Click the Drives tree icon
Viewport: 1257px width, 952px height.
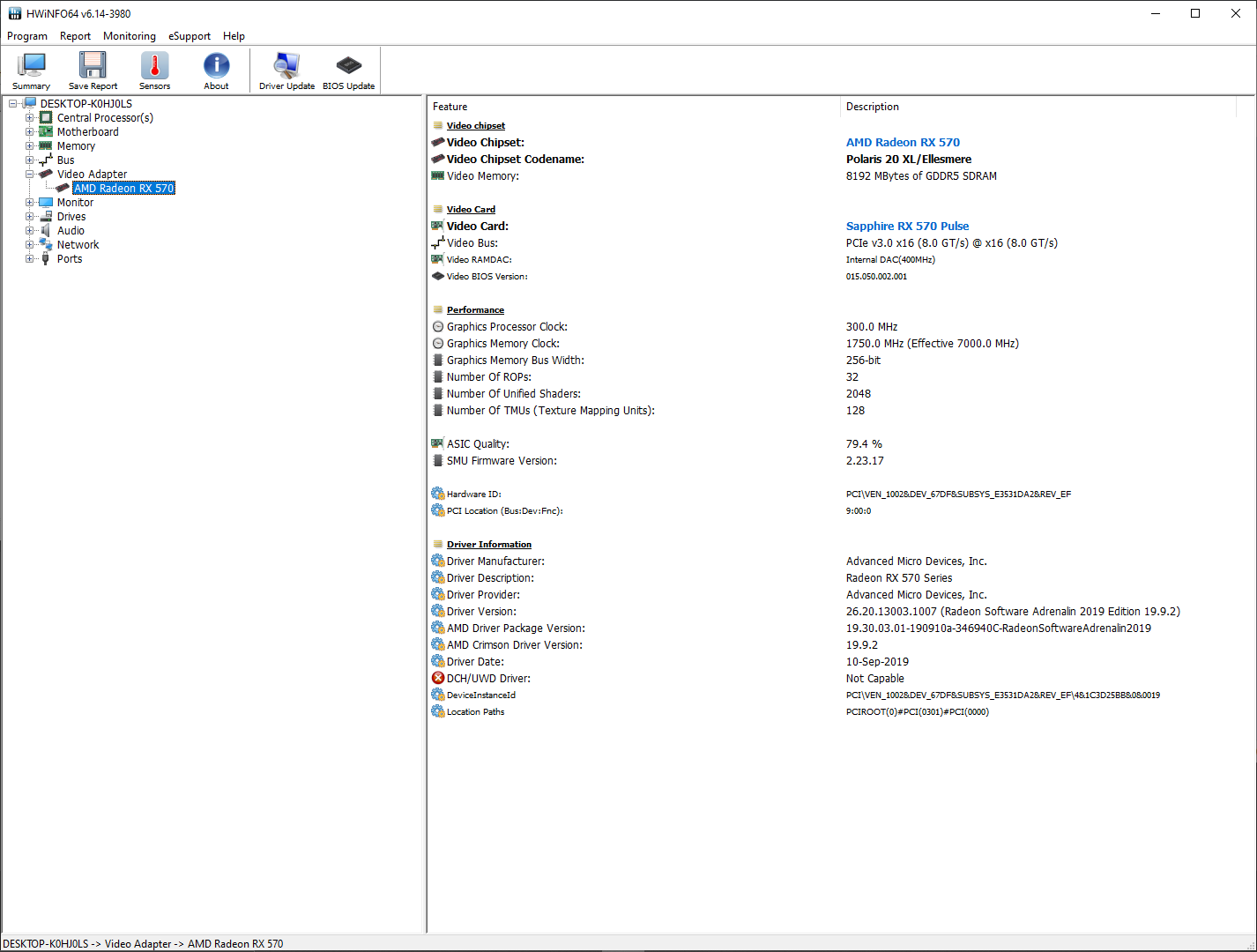click(x=46, y=216)
